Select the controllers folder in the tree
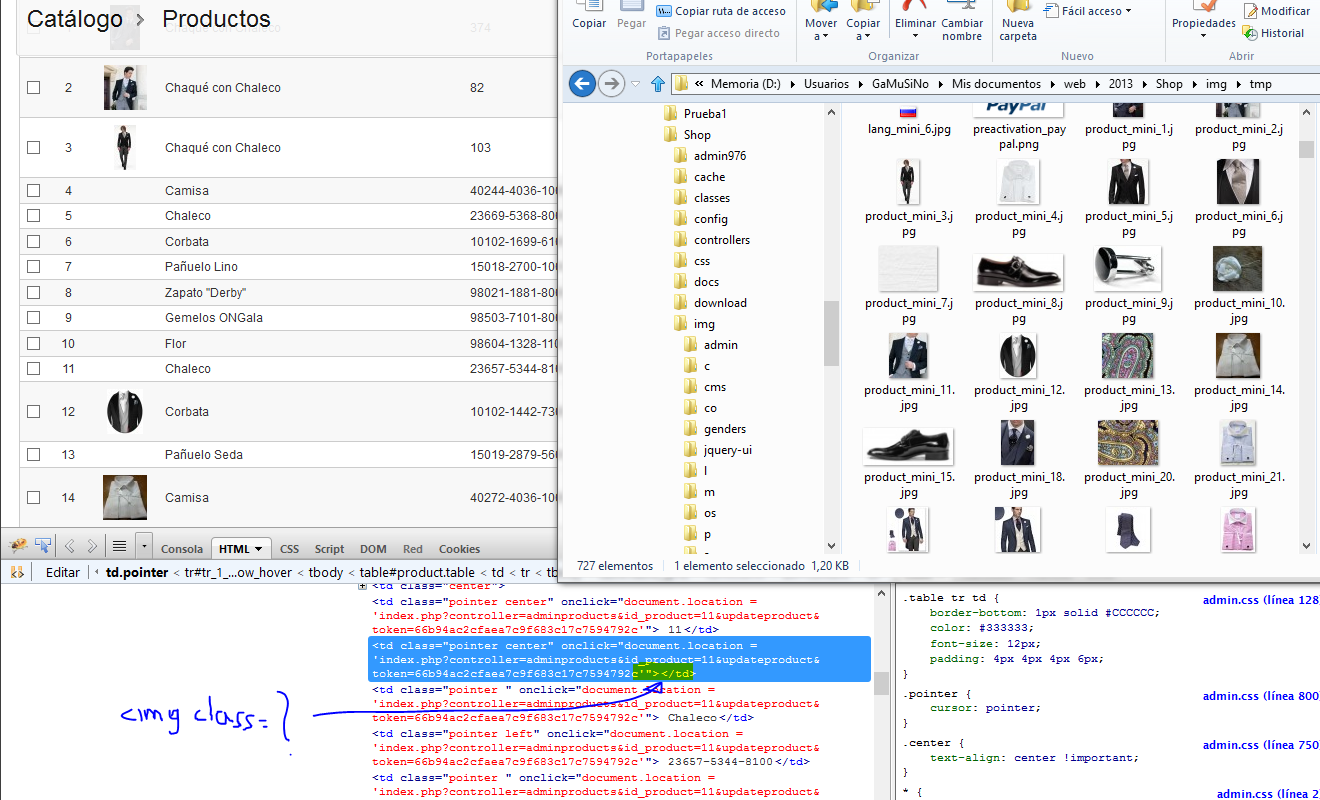Image resolution: width=1320 pixels, height=800 pixels. pyautogui.click(x=721, y=240)
